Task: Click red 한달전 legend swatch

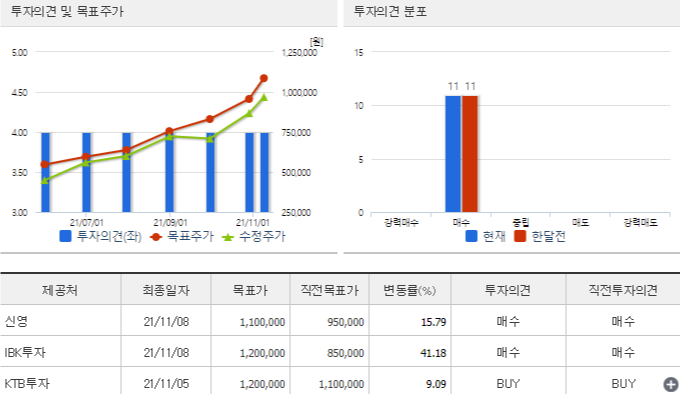Action: (x=520, y=236)
